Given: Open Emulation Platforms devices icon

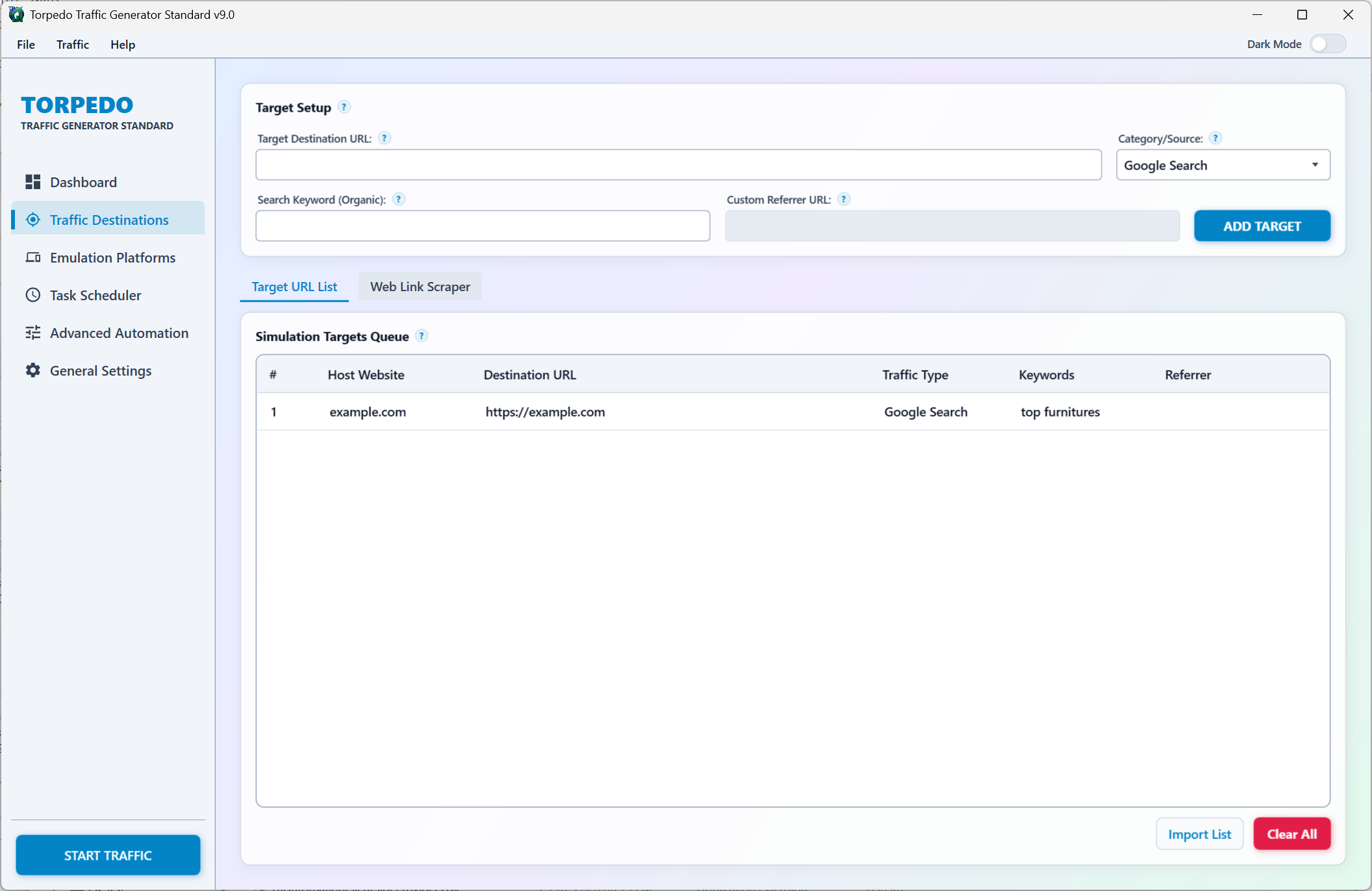Looking at the screenshot, I should 33,257.
